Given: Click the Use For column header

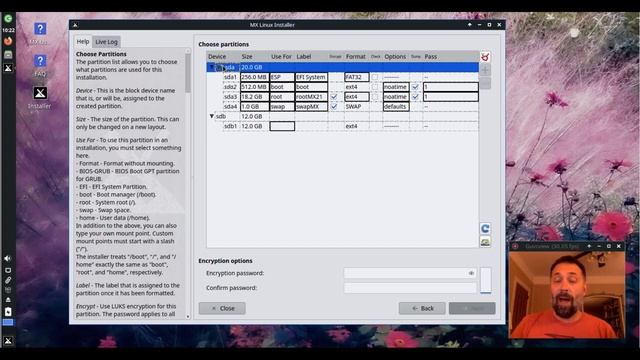Looking at the screenshot, I should [x=281, y=56].
